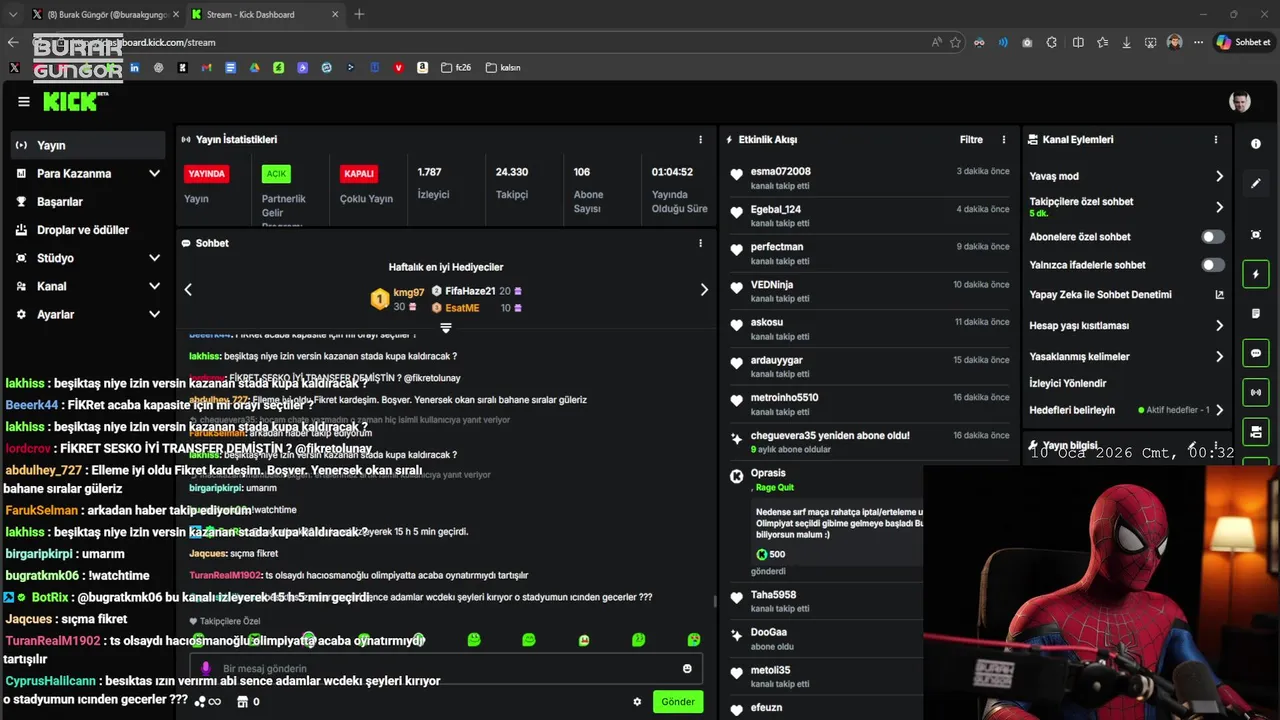Collapse the weekly gifters handle icon
Screen dimensions: 1280x720
pyautogui.click(x=446, y=328)
